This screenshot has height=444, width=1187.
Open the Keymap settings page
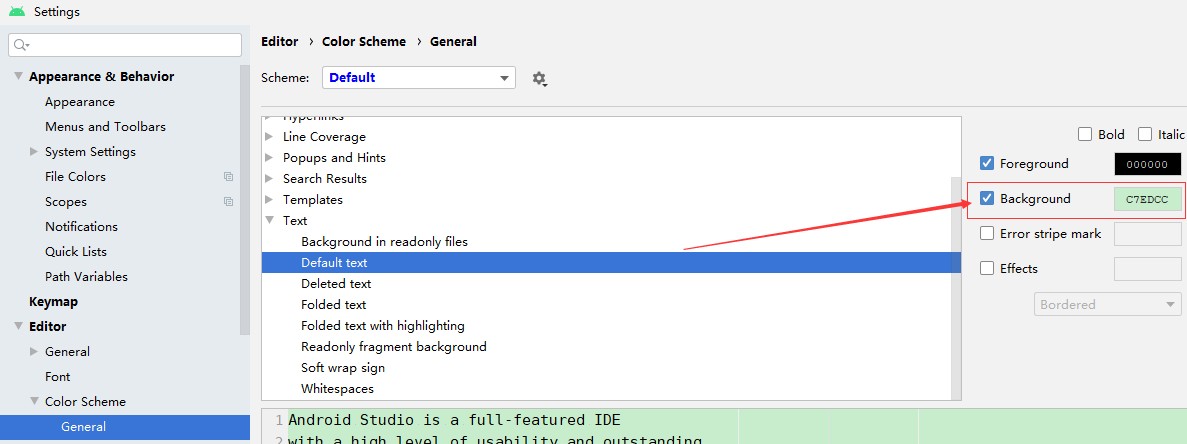pyautogui.click(x=53, y=302)
